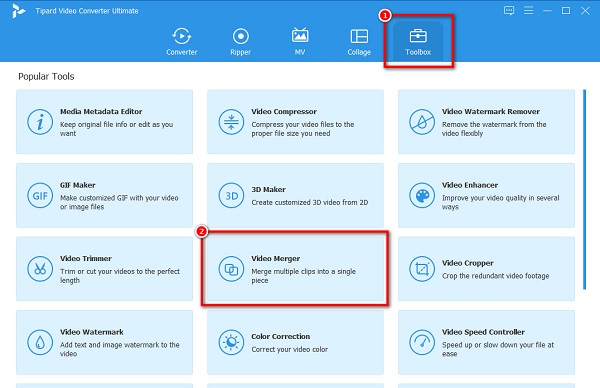Open the hamburger menu in title bar
Screen dimensions: 600x388
[528, 10]
